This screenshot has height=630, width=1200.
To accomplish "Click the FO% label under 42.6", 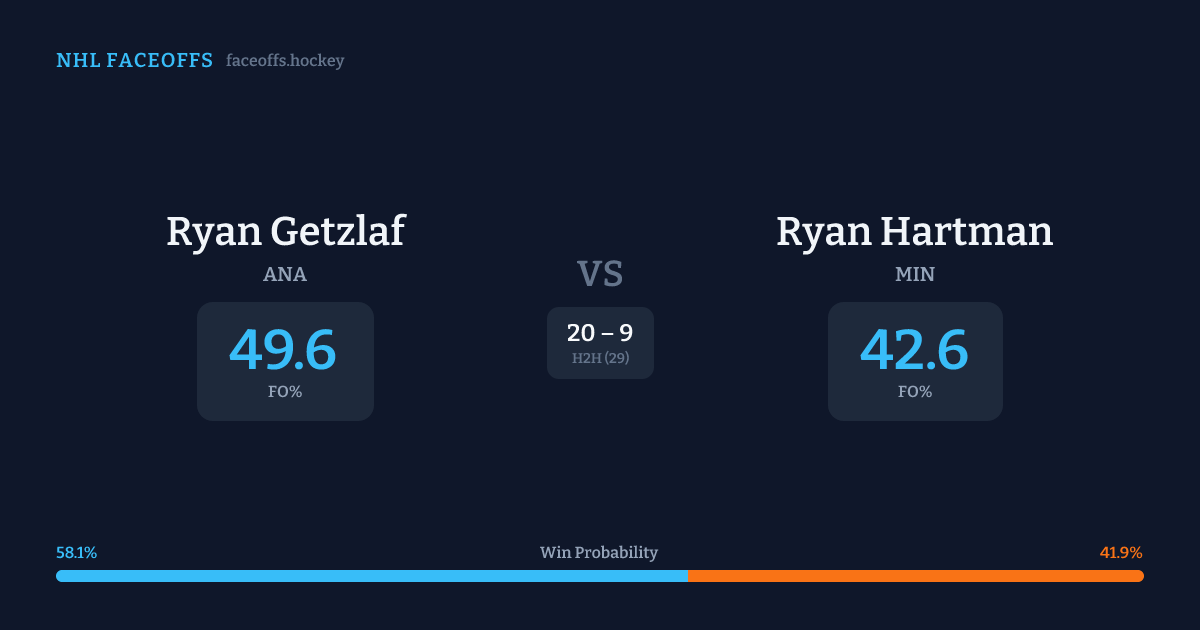I will tap(915, 392).
